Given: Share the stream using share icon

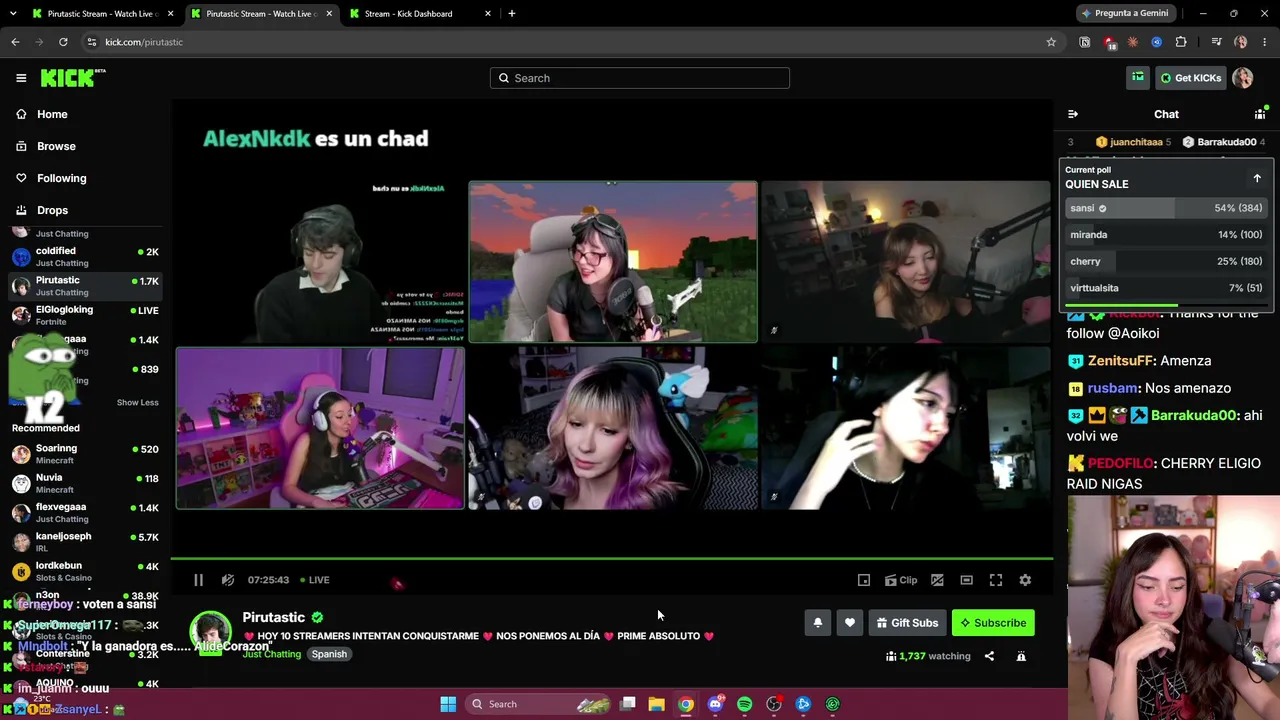Looking at the screenshot, I should click(989, 656).
